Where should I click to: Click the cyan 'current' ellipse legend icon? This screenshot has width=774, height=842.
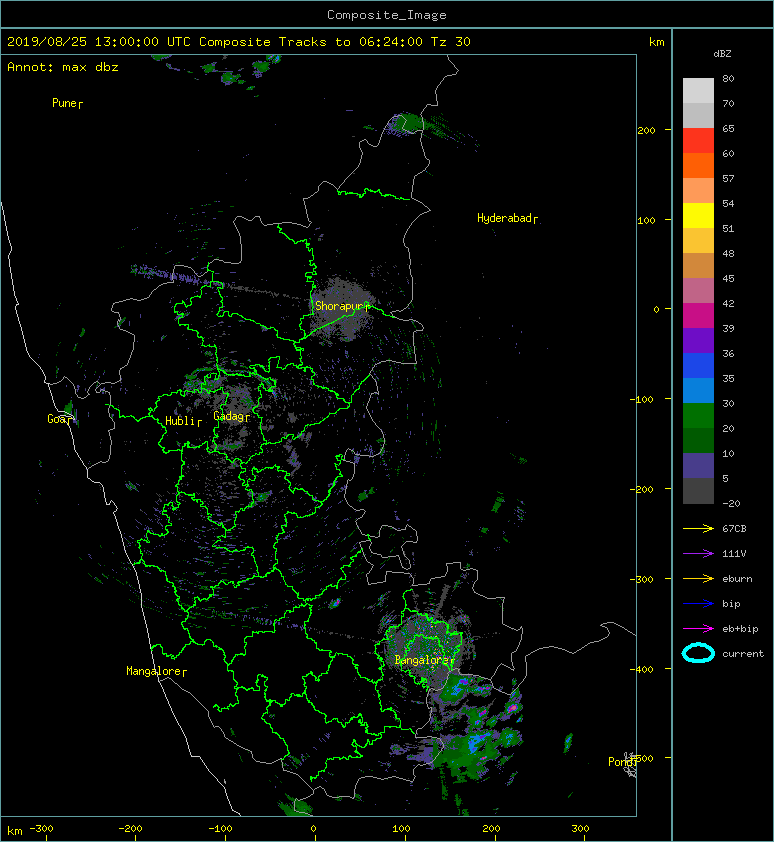(x=698, y=653)
